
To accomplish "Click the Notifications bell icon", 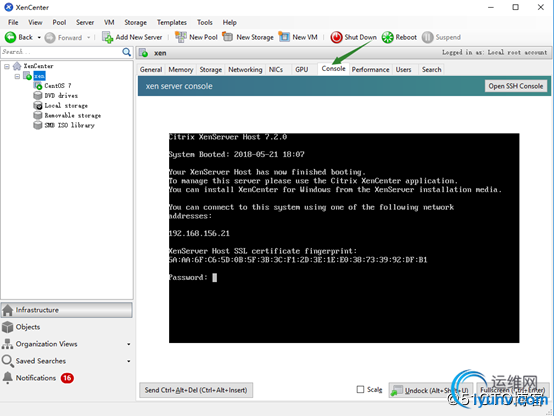I will tap(7, 378).
